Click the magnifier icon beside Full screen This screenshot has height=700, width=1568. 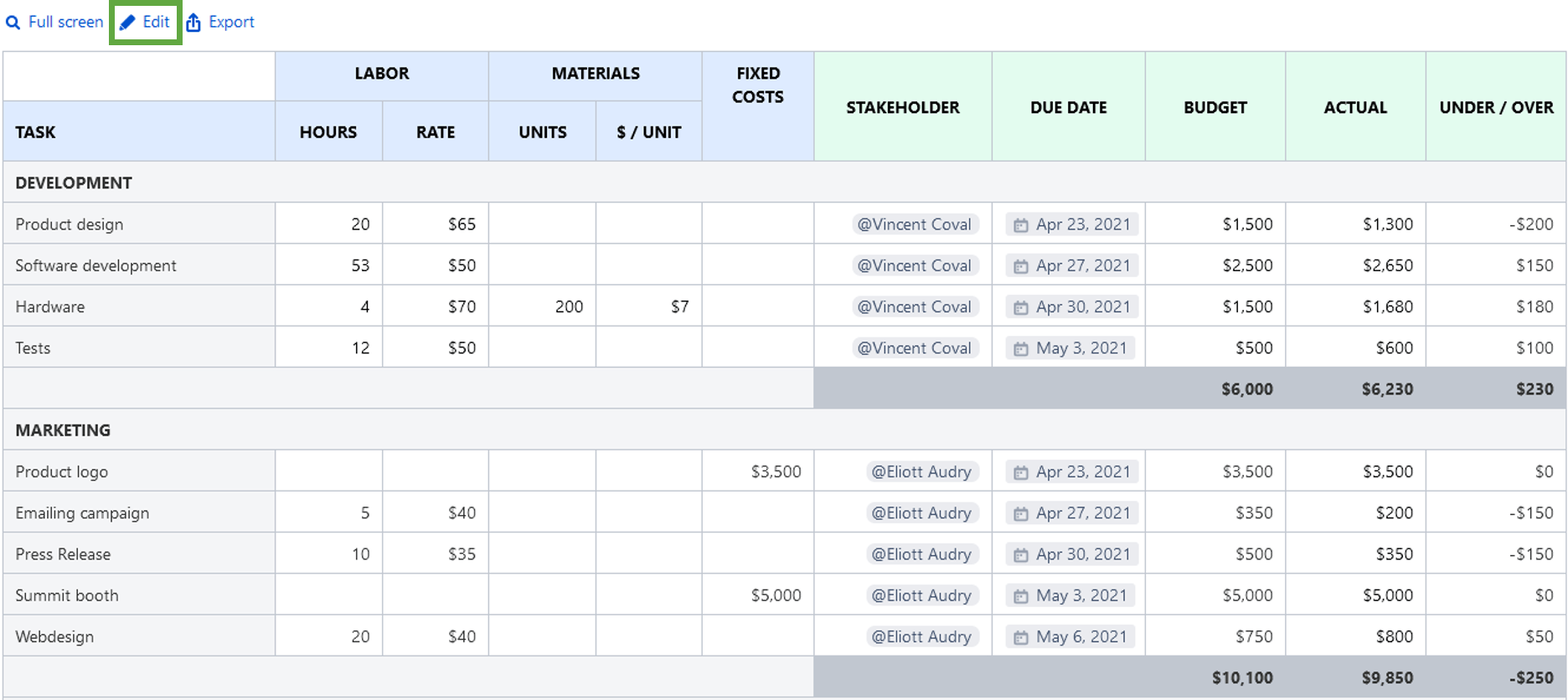pos(13,22)
